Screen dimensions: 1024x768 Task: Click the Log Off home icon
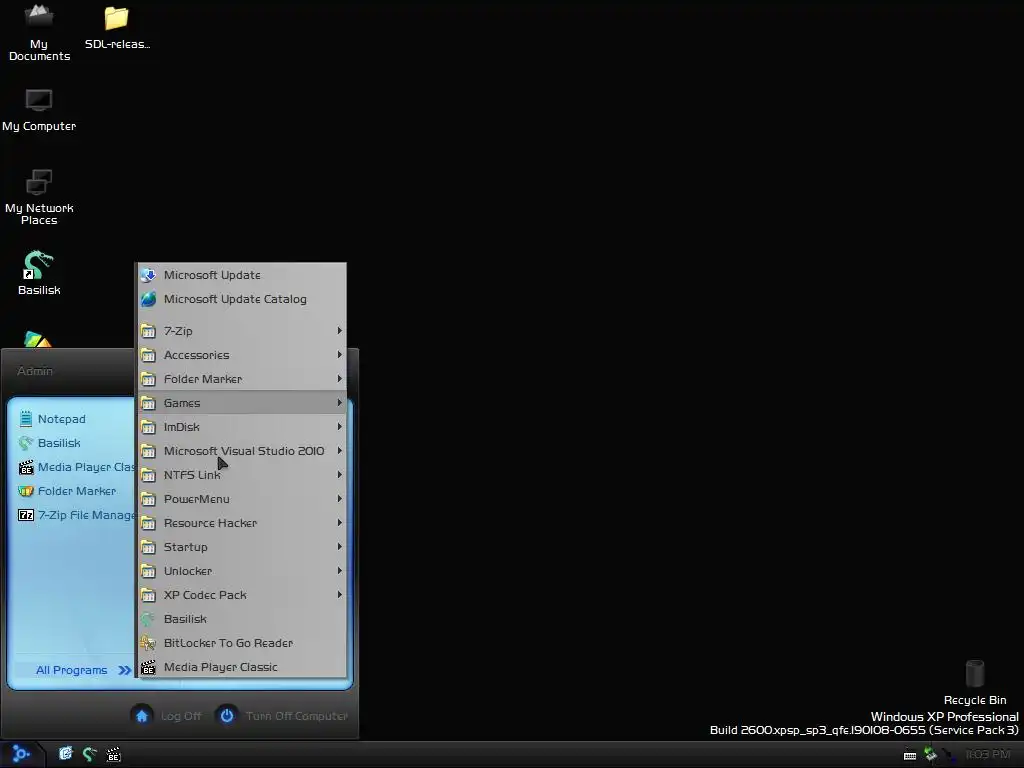tap(142, 716)
